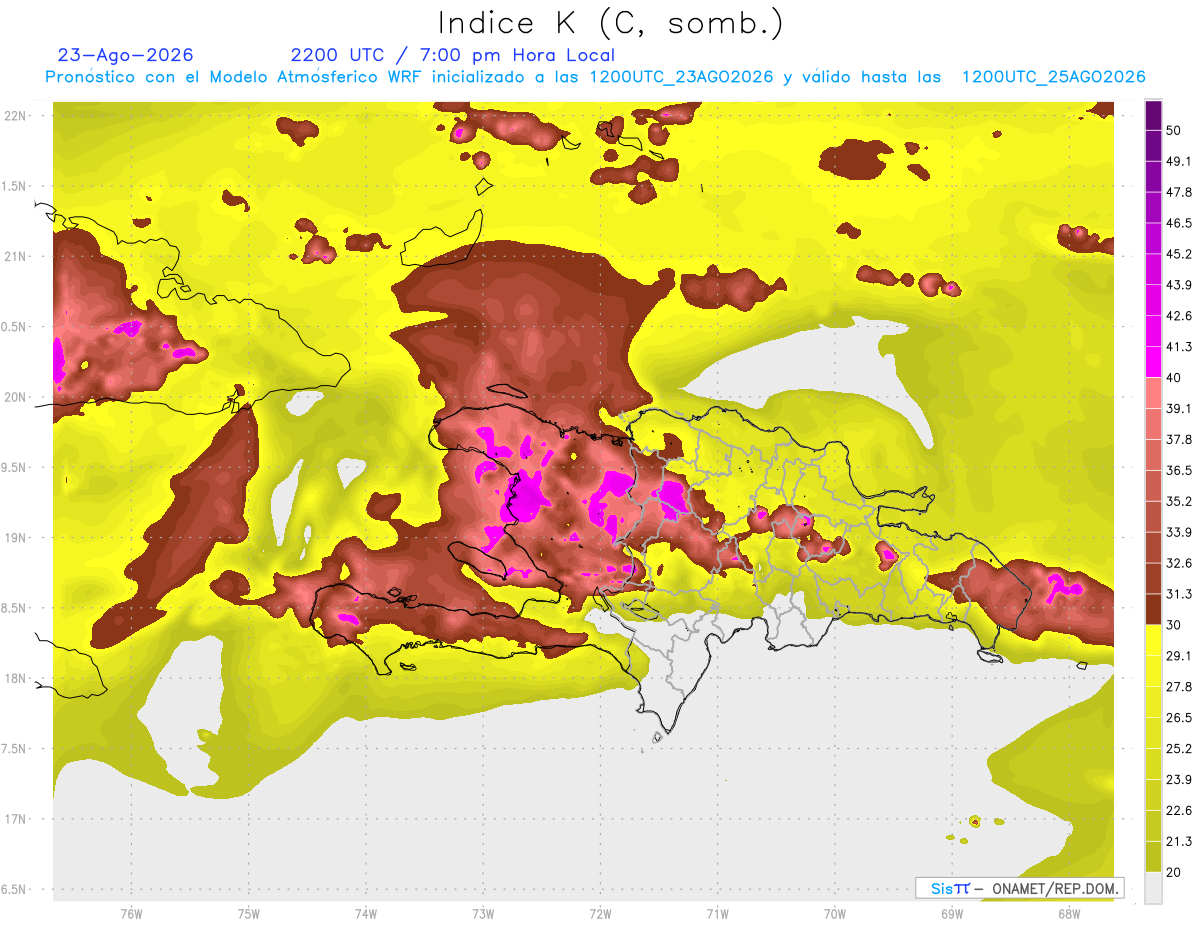
Task: Click the '2200 UTC / 7:00 pm Hora Local' time text
Action: 453,55
